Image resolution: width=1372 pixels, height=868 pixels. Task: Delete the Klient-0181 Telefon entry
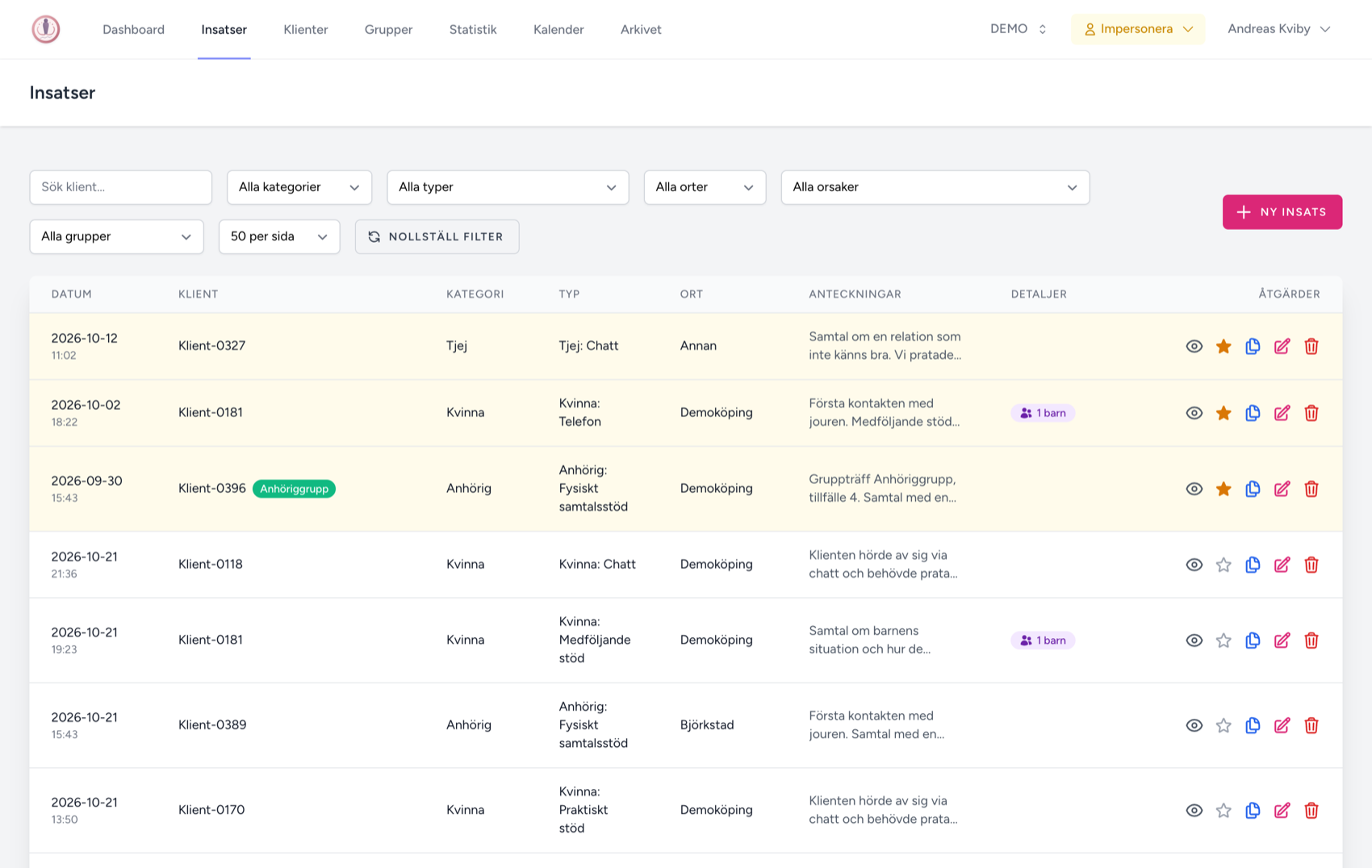click(x=1311, y=413)
